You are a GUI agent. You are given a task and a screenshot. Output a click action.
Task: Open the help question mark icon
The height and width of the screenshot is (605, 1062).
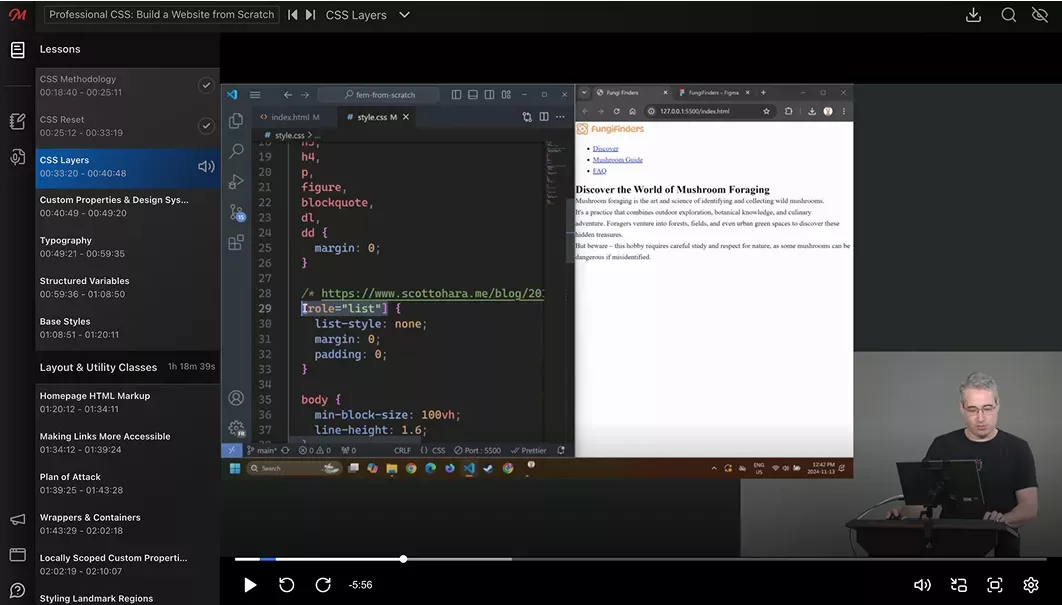coord(17,590)
